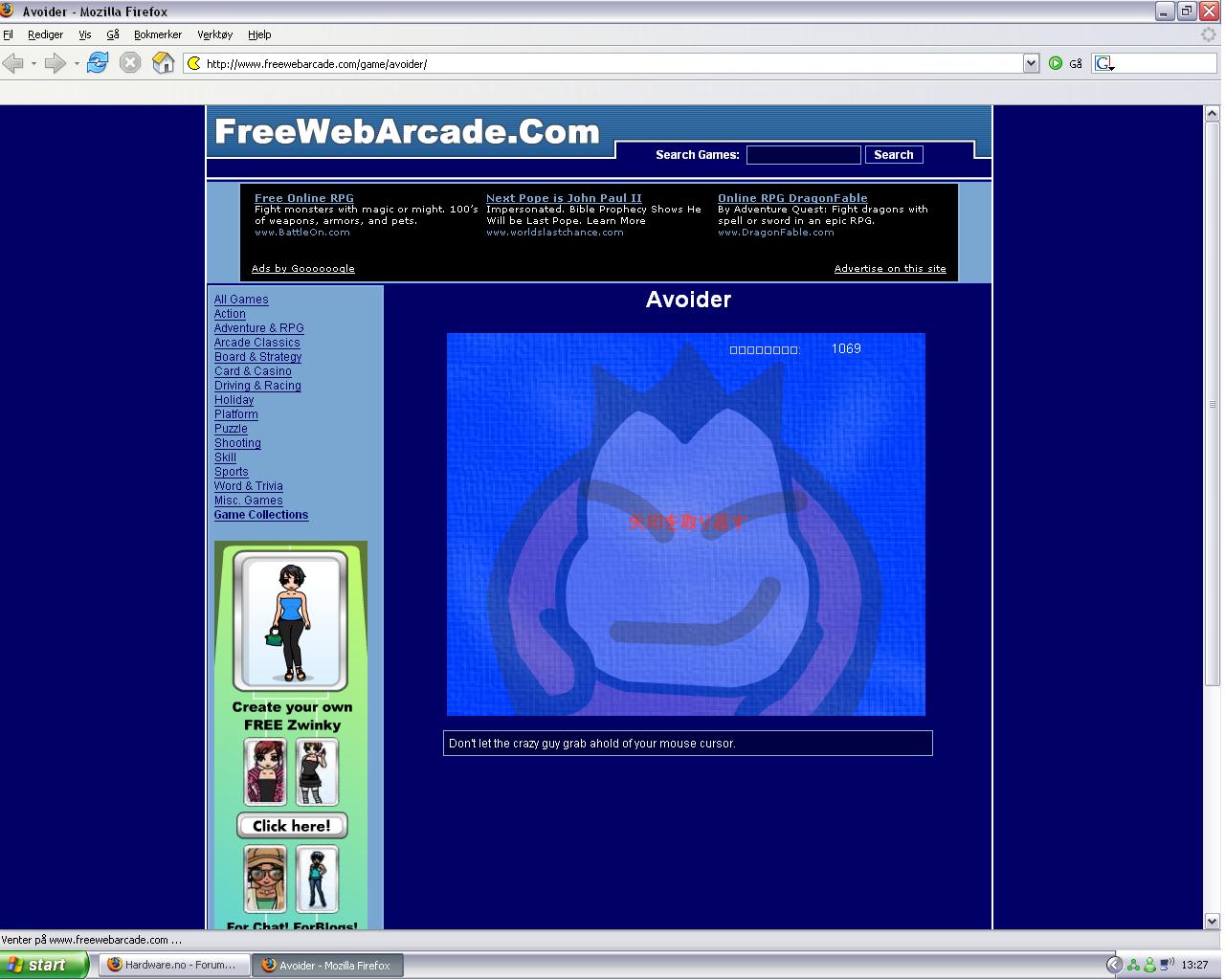
Task: Click the address bar URL field
Action: 612,63
